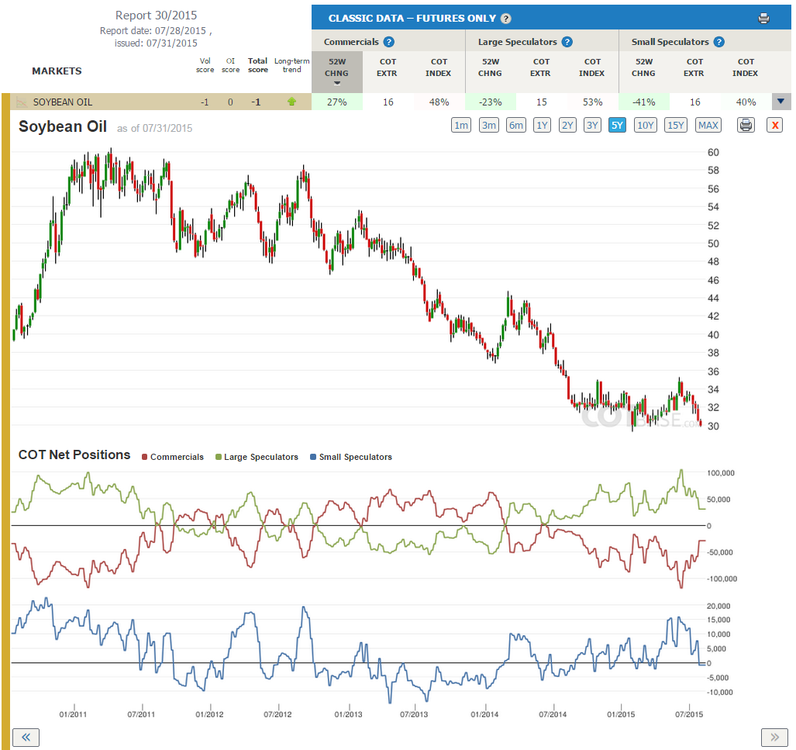The width and height of the screenshot is (796, 750).
Task: Select the 15Y time range
Action: (x=676, y=125)
